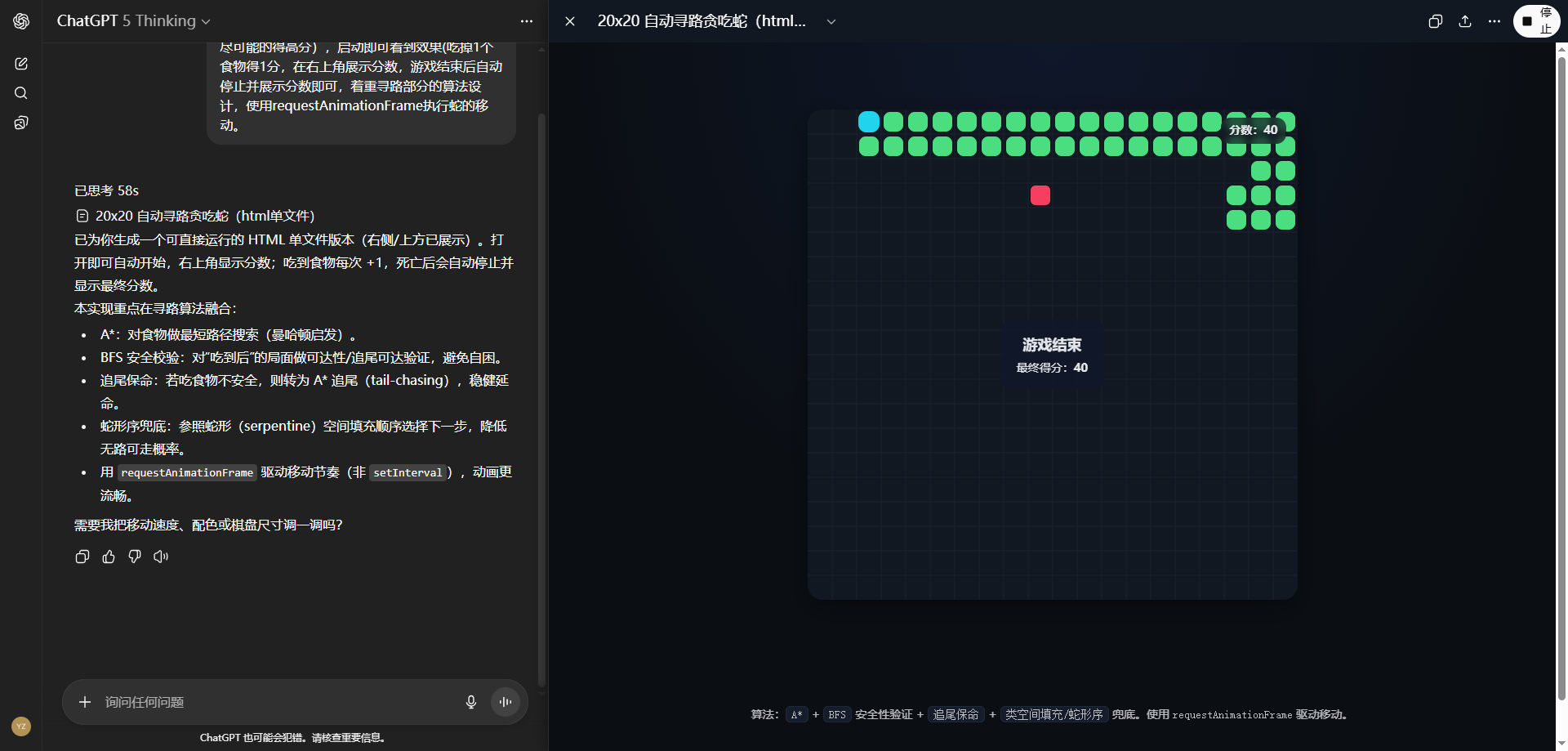1568x751 pixels.
Task: Click the ChatGPT logo icon
Action: 21,21
